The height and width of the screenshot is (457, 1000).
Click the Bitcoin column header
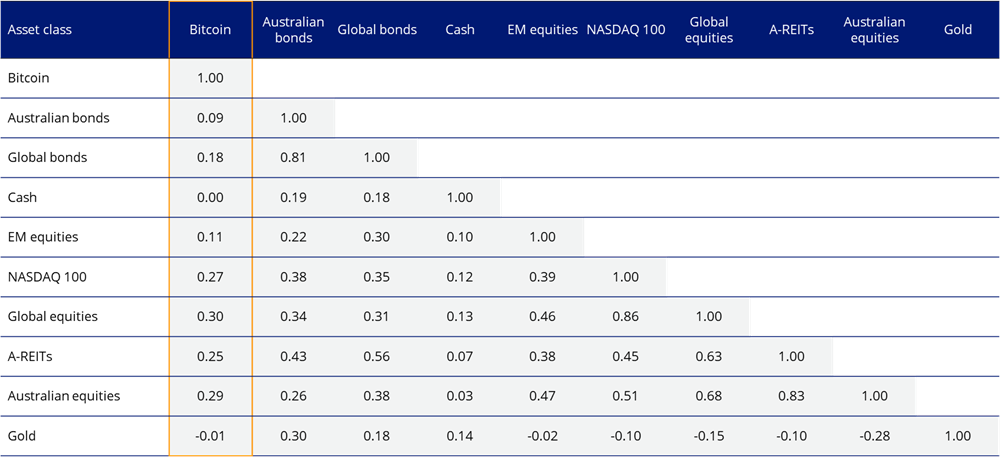point(210,30)
